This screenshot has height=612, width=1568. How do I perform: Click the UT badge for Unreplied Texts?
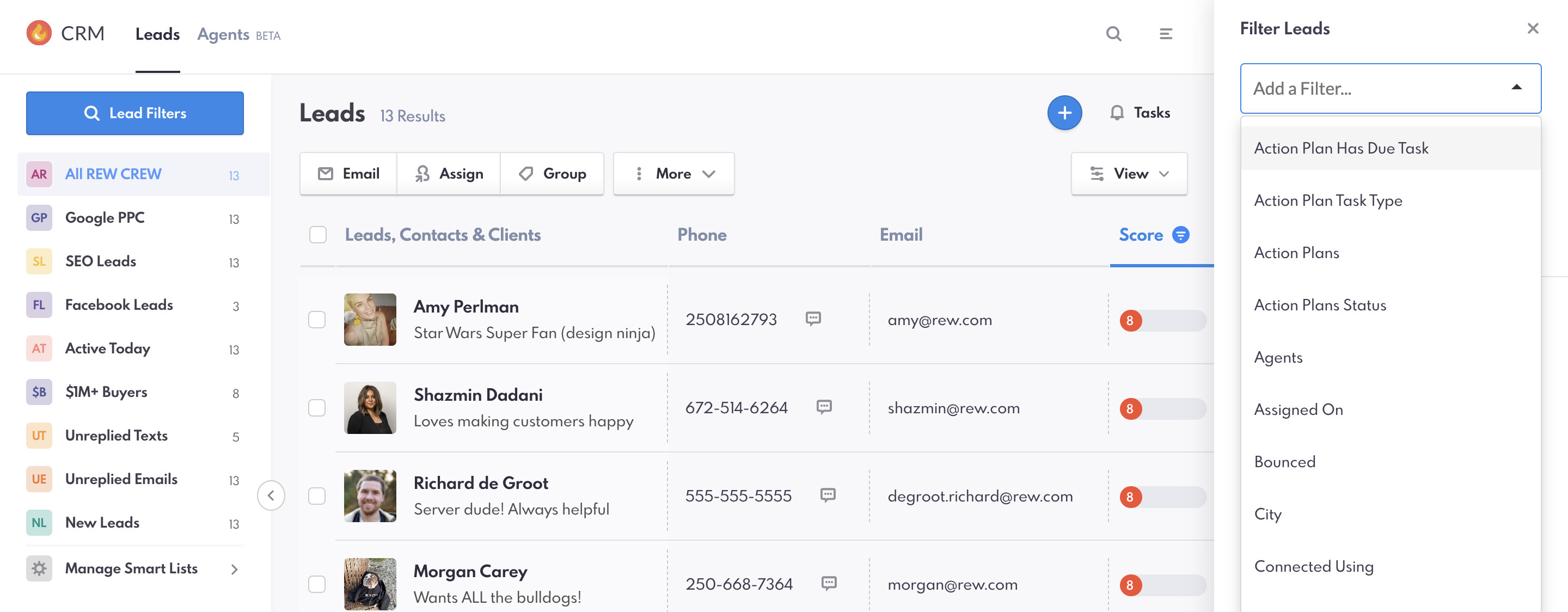[39, 436]
